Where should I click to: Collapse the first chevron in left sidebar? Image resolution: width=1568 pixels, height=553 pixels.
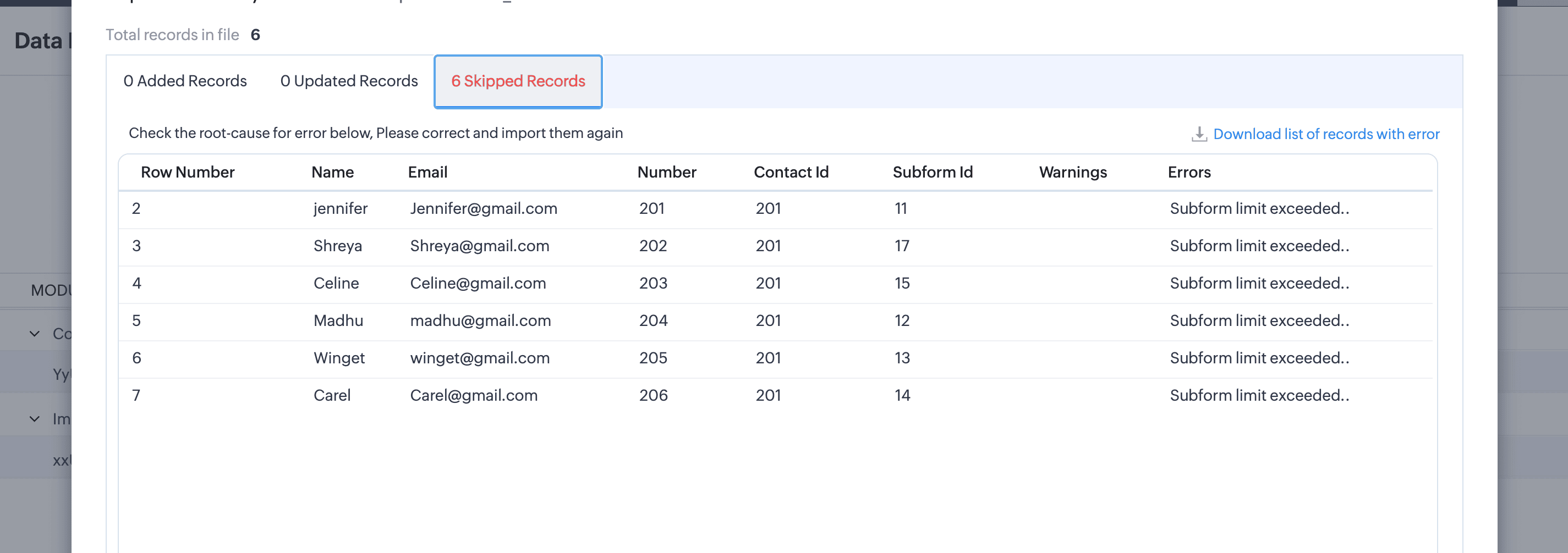pos(35,333)
